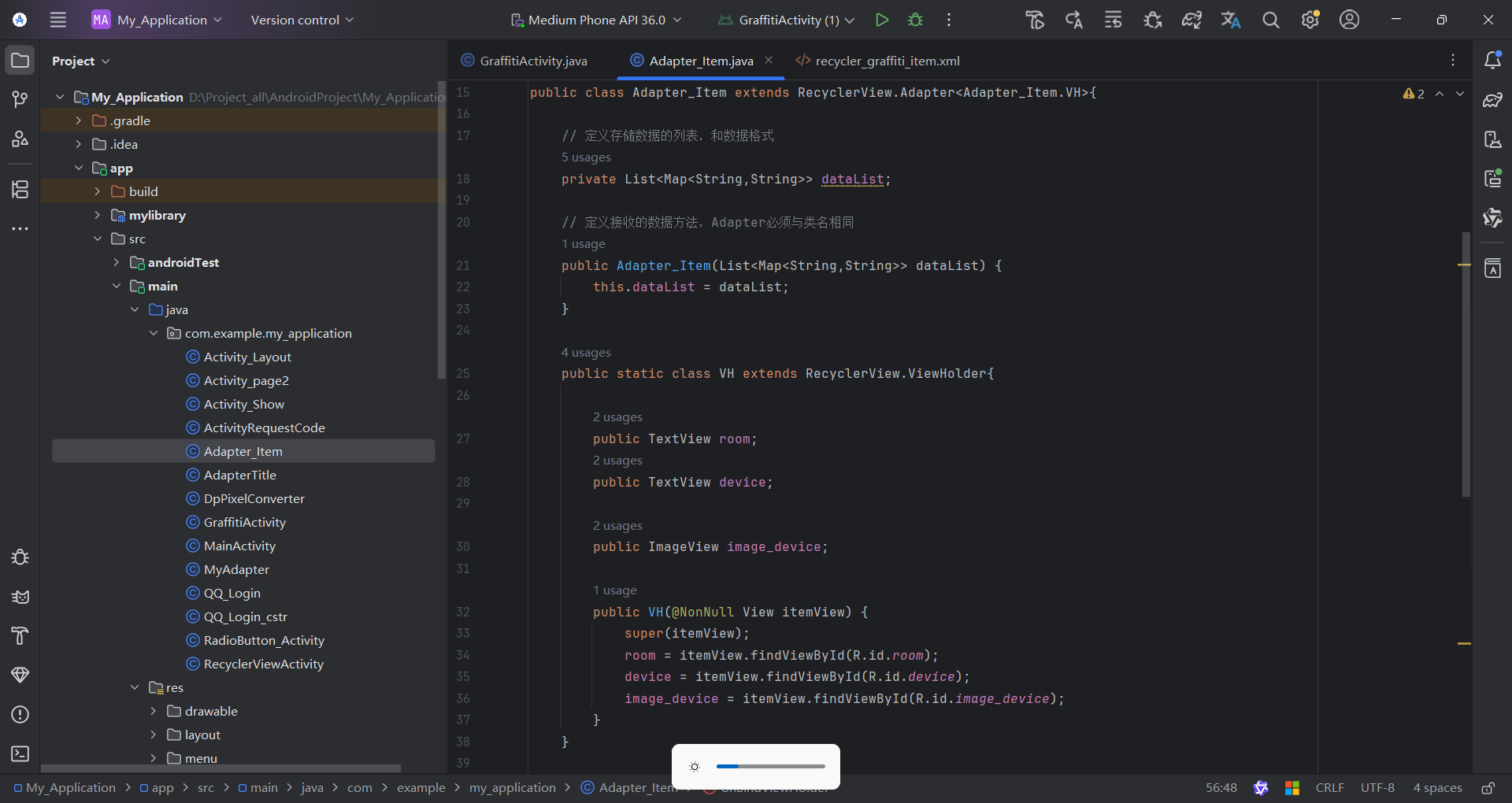This screenshot has width=1512, height=803.
Task: Expand the mylibrary module
Action: 98,215
